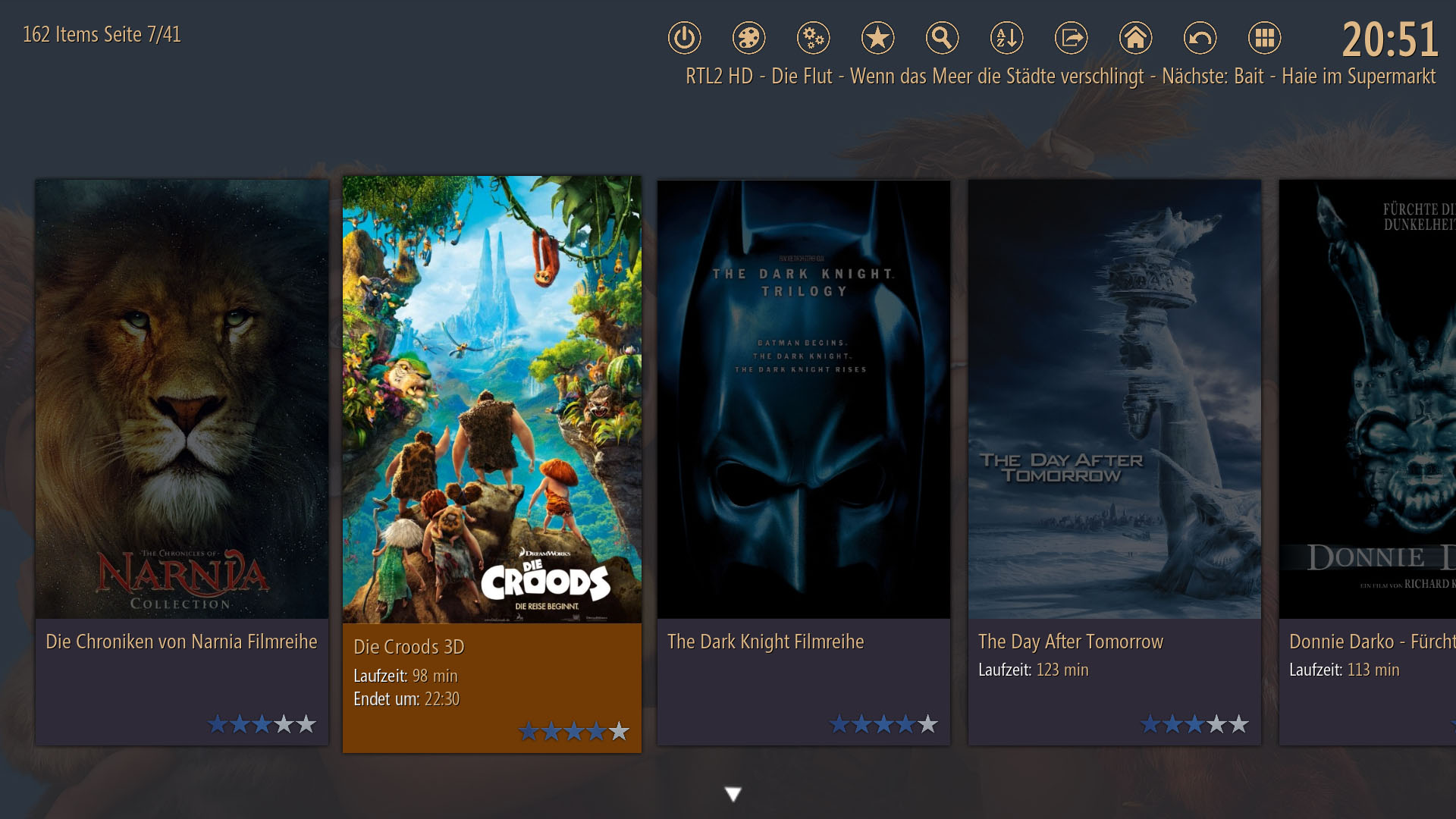The image size is (1456, 819).
Task: Select the Donnie Darko poster
Action: coord(1367,399)
